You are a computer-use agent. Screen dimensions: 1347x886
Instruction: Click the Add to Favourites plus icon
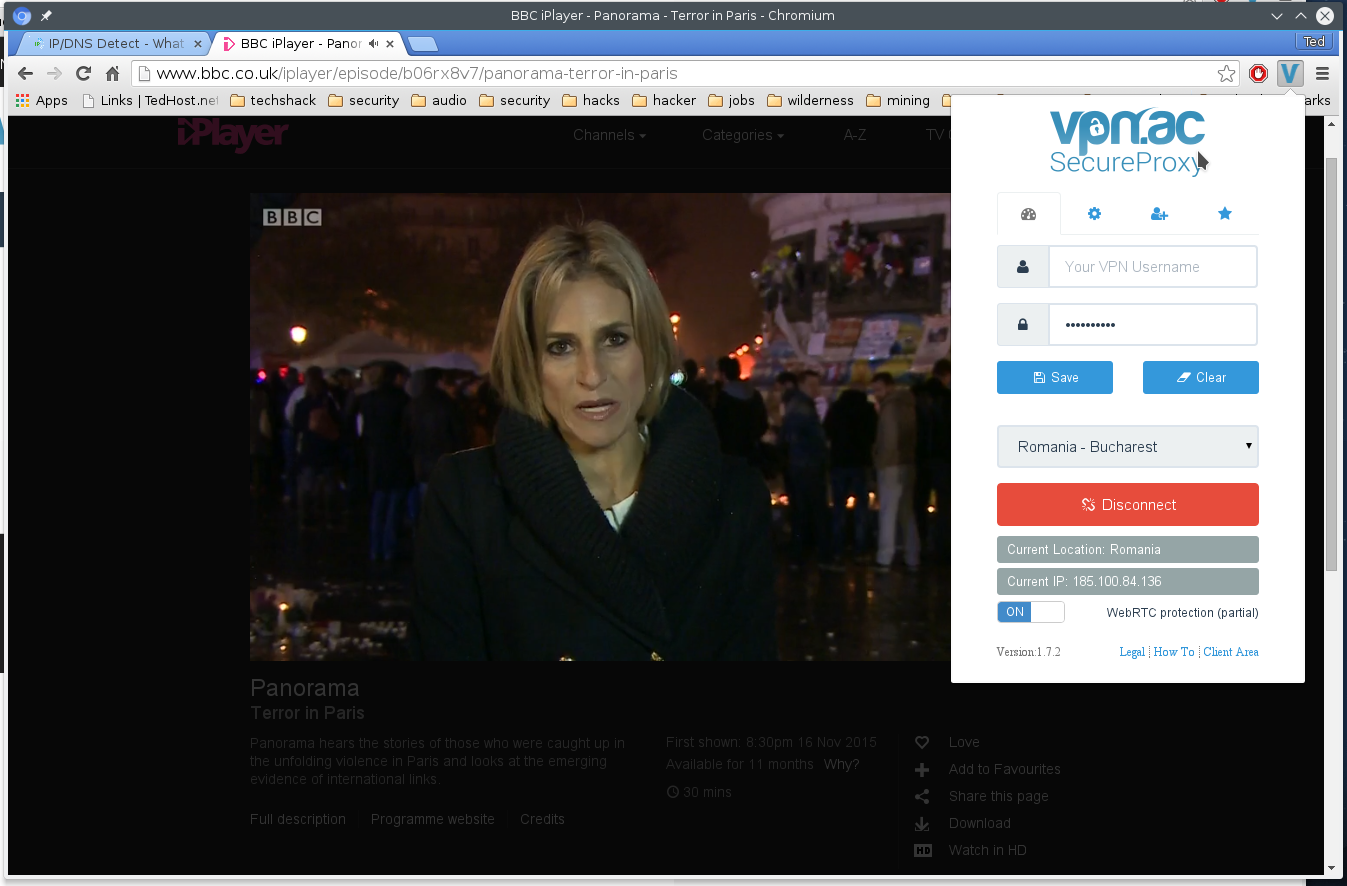922,770
